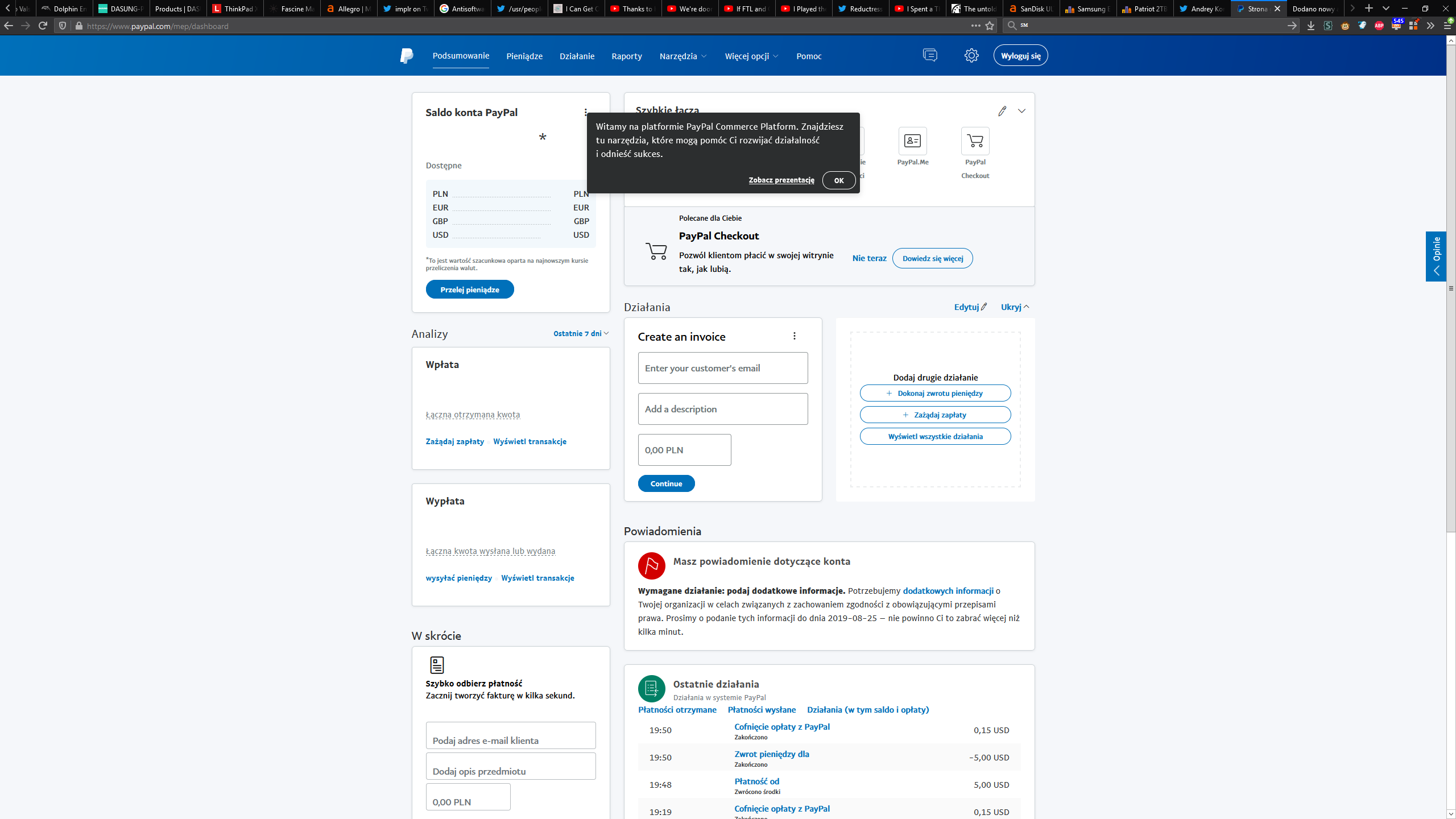Reload the page in the browser

point(43,26)
